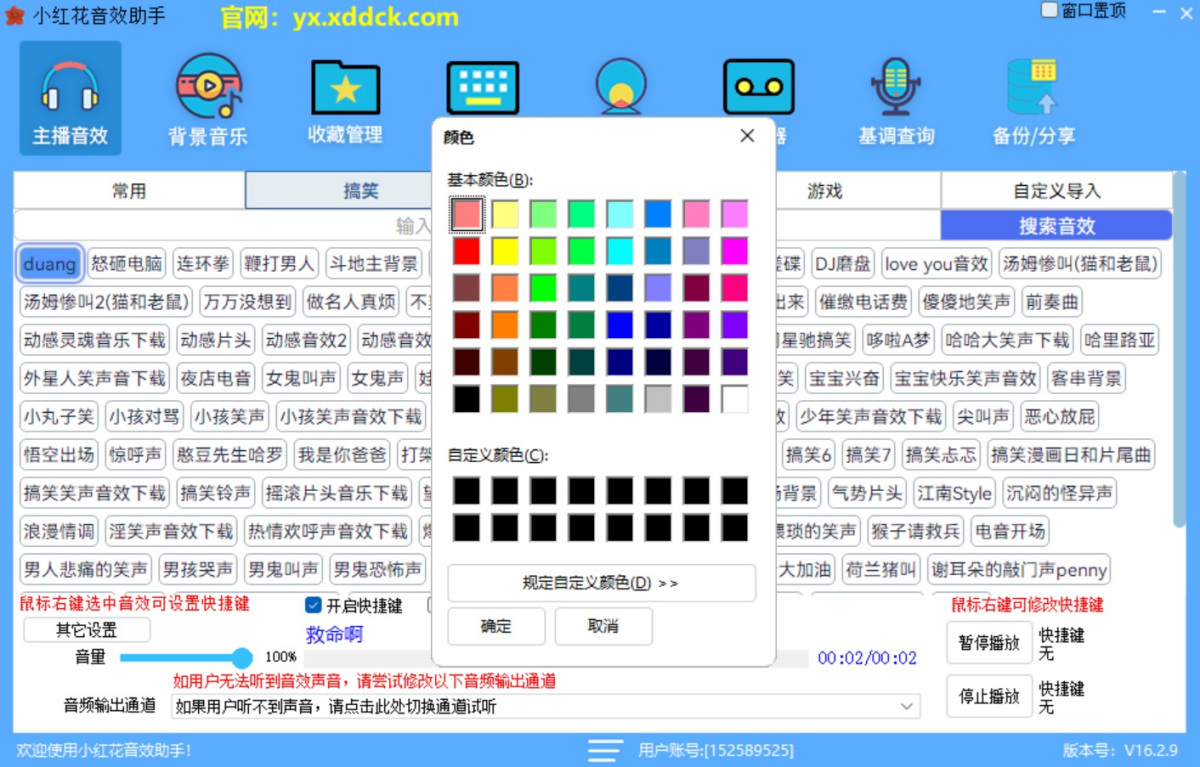
Task: Select the keyboard icon in the toolbar
Action: [482, 87]
